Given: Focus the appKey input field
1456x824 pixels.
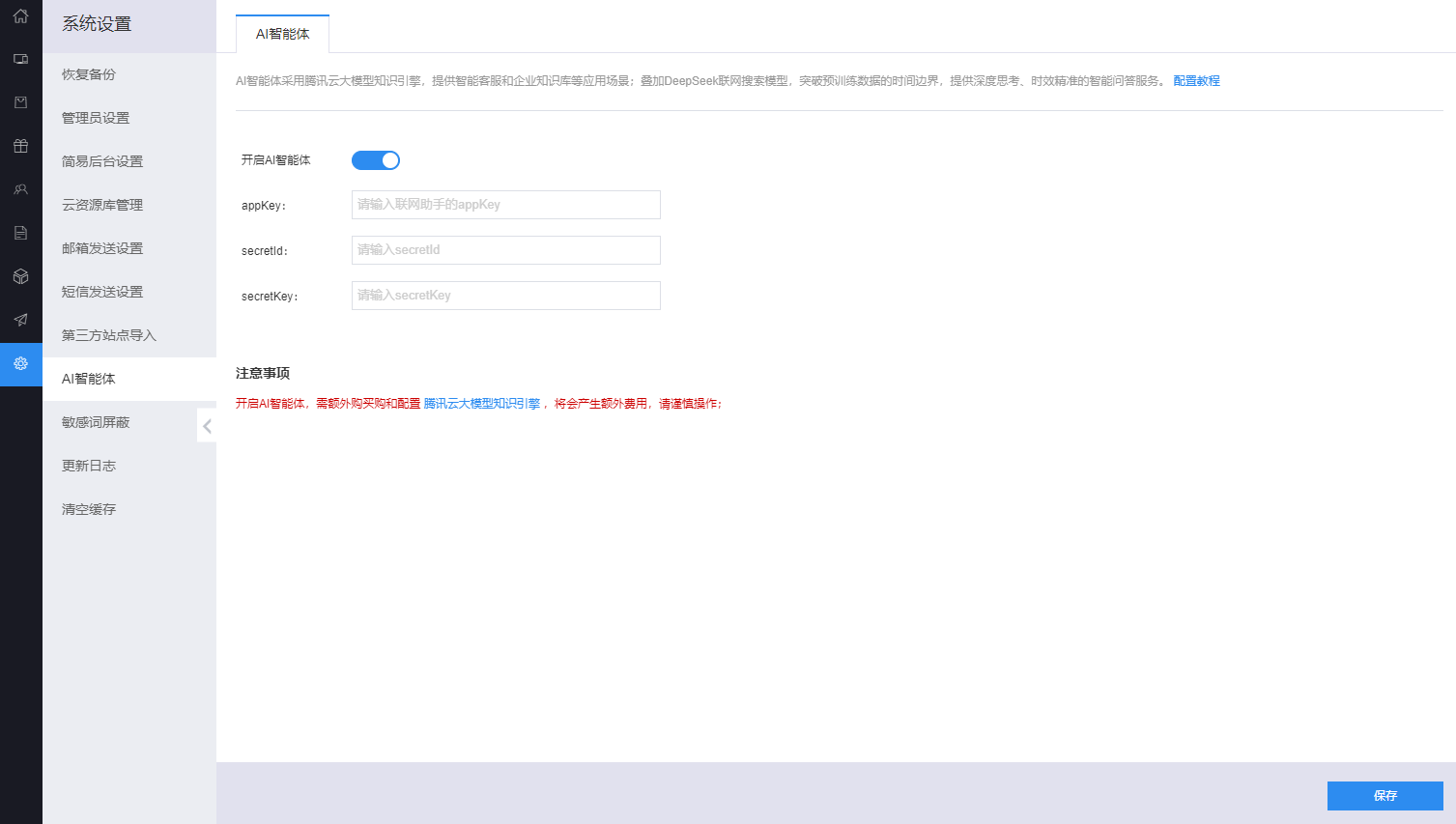Looking at the screenshot, I should click(x=506, y=205).
